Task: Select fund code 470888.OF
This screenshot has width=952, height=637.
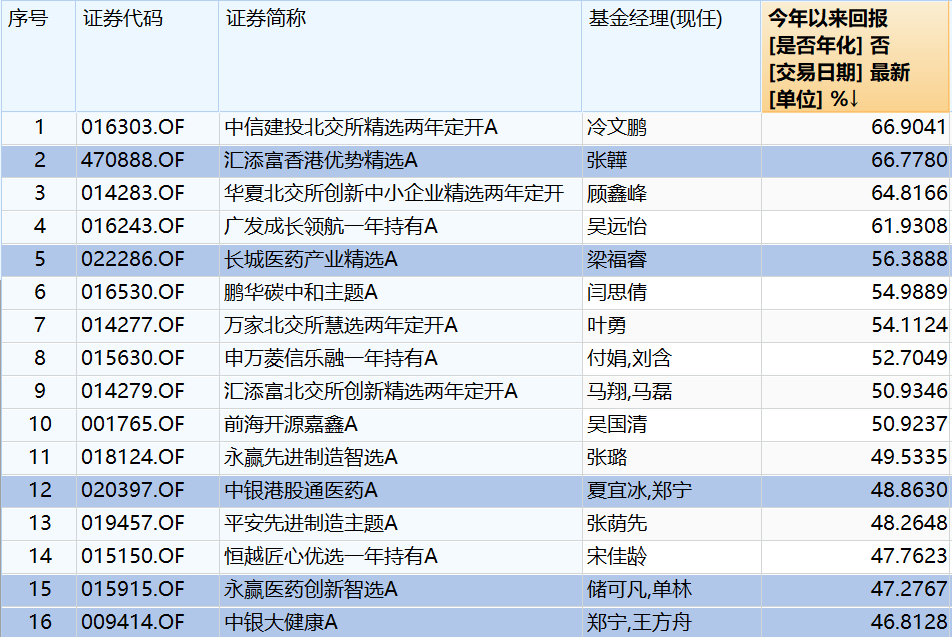Action: [x=133, y=160]
